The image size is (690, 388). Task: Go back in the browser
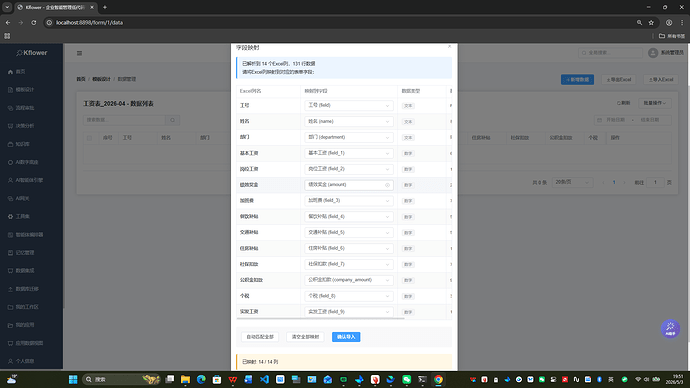point(8,22)
